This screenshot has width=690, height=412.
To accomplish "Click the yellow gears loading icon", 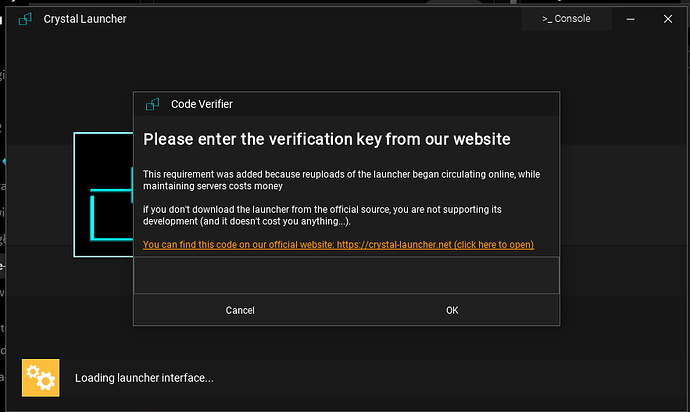I will pyautogui.click(x=41, y=377).
